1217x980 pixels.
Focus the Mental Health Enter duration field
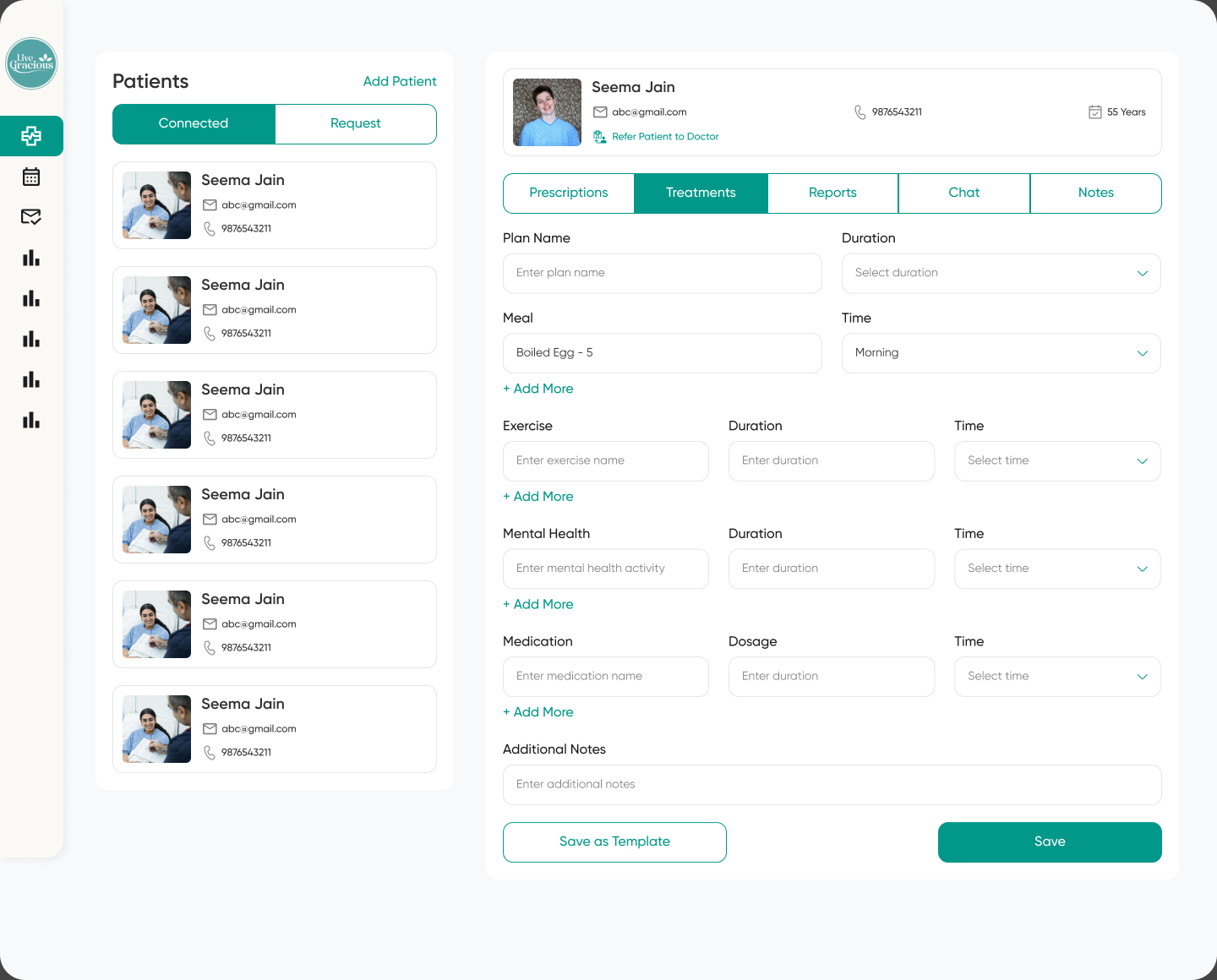(832, 569)
